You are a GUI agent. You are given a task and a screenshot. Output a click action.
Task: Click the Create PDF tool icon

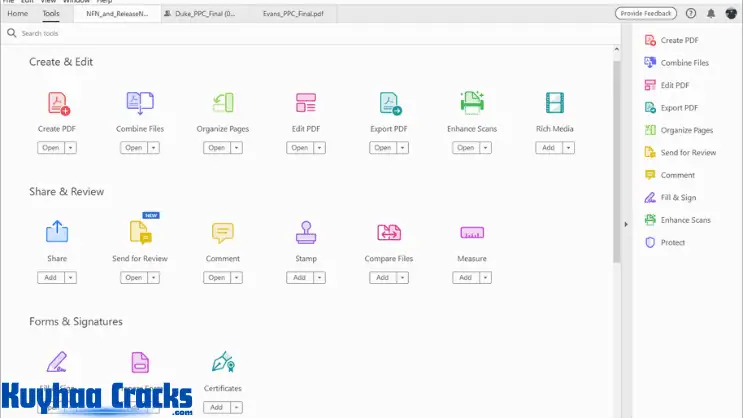[x=59, y=103]
